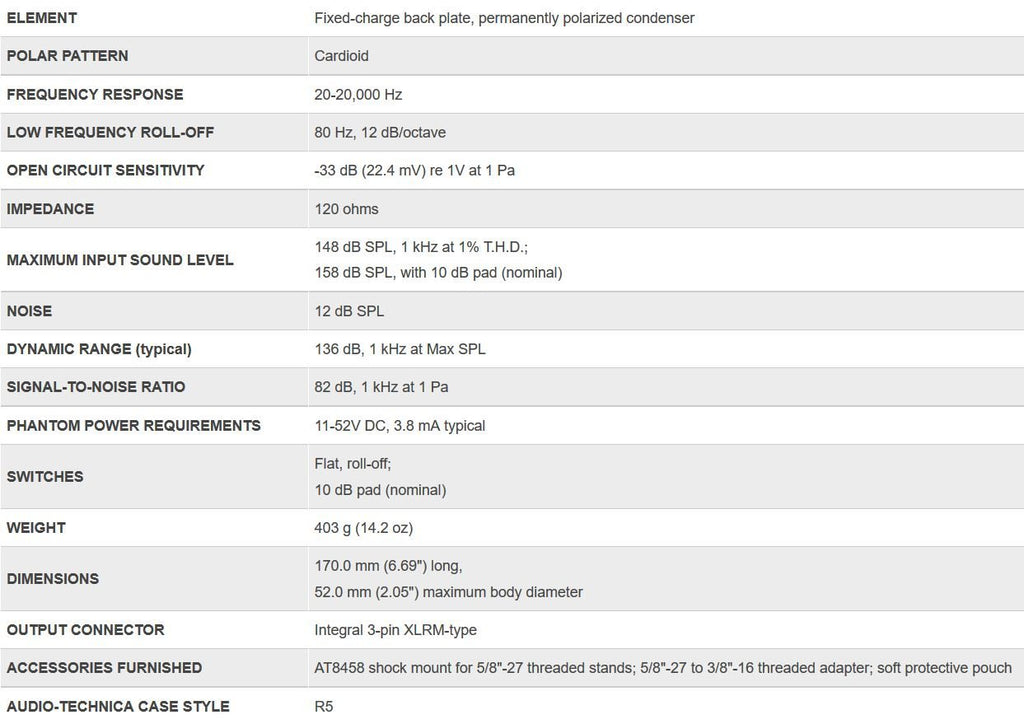Click the OPEN CIRCUIT SENSITIVITY label
Image resolution: width=1024 pixels, height=724 pixels.
point(105,170)
